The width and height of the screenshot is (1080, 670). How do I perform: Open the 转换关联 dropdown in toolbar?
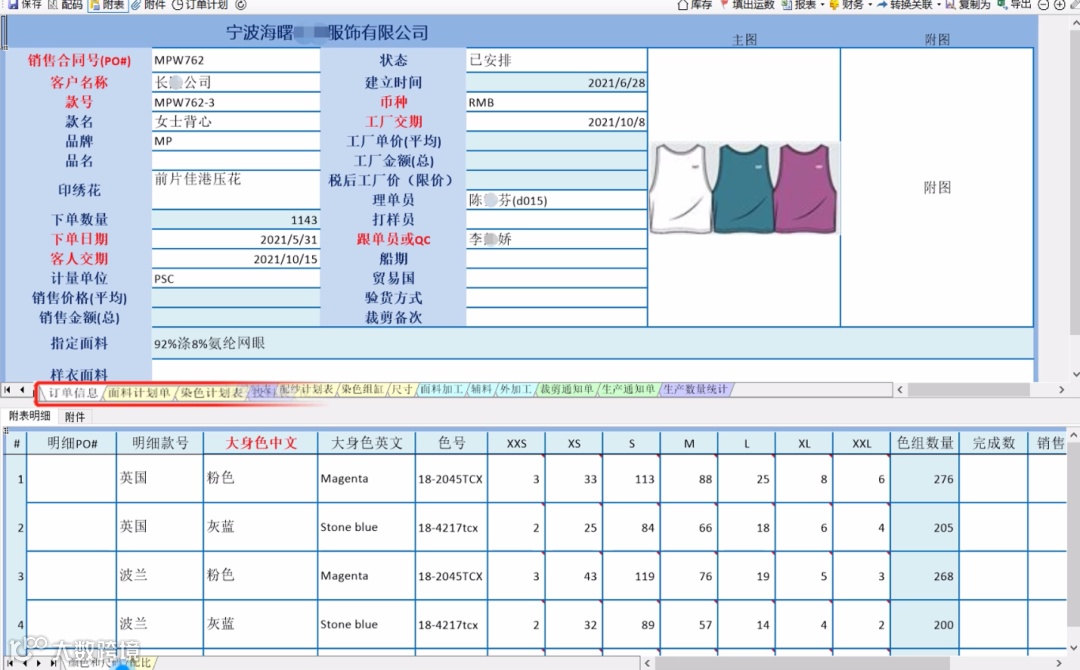(909, 4)
